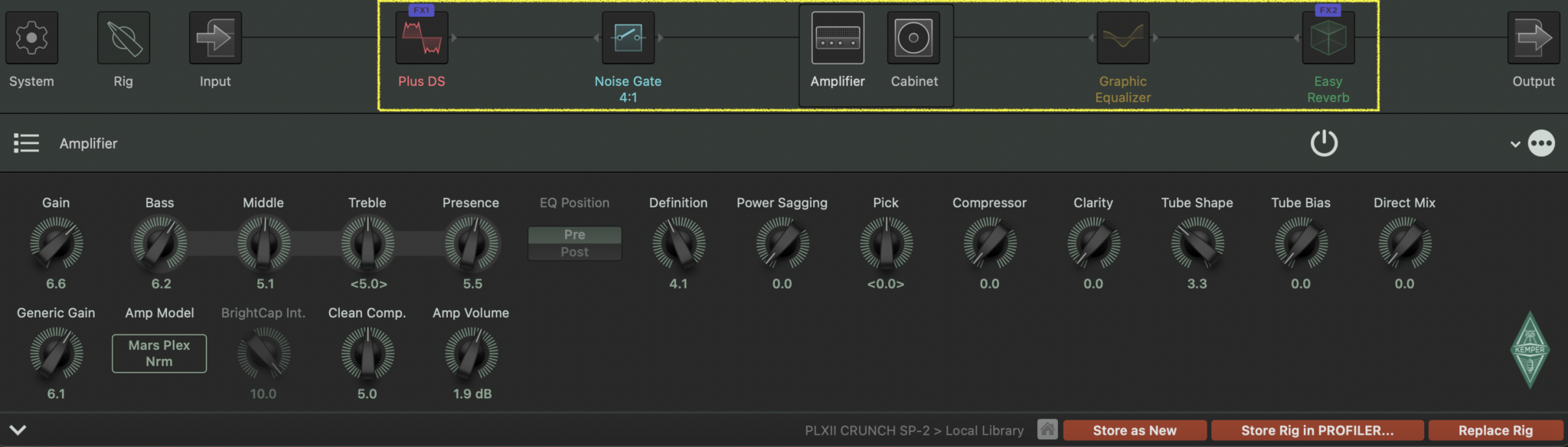This screenshot has width=1568, height=447.
Task: Click Store Rig in PROFILER button
Action: 1317,430
